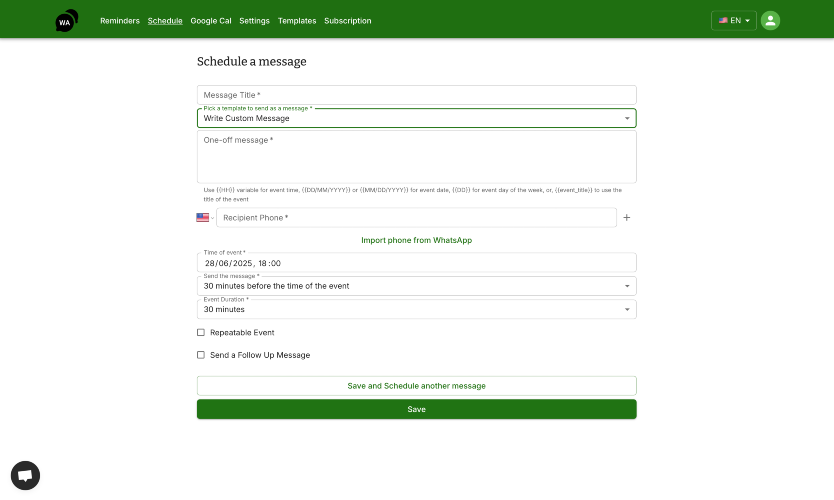Click the Time of event field
Image resolution: width=834 pixels, height=500 pixels.
tap(416, 263)
